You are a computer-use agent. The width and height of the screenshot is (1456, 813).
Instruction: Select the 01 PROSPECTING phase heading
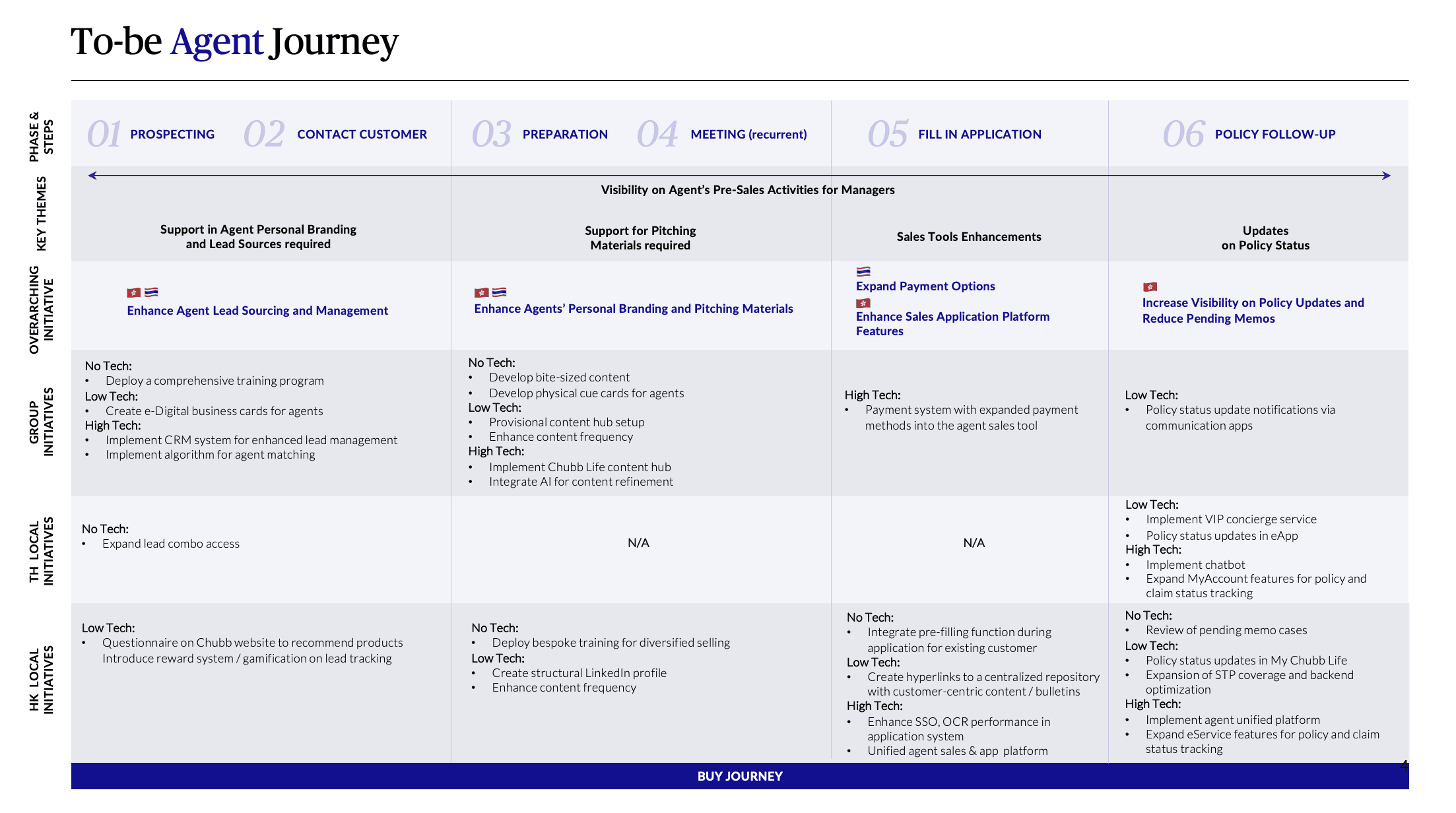[x=152, y=134]
